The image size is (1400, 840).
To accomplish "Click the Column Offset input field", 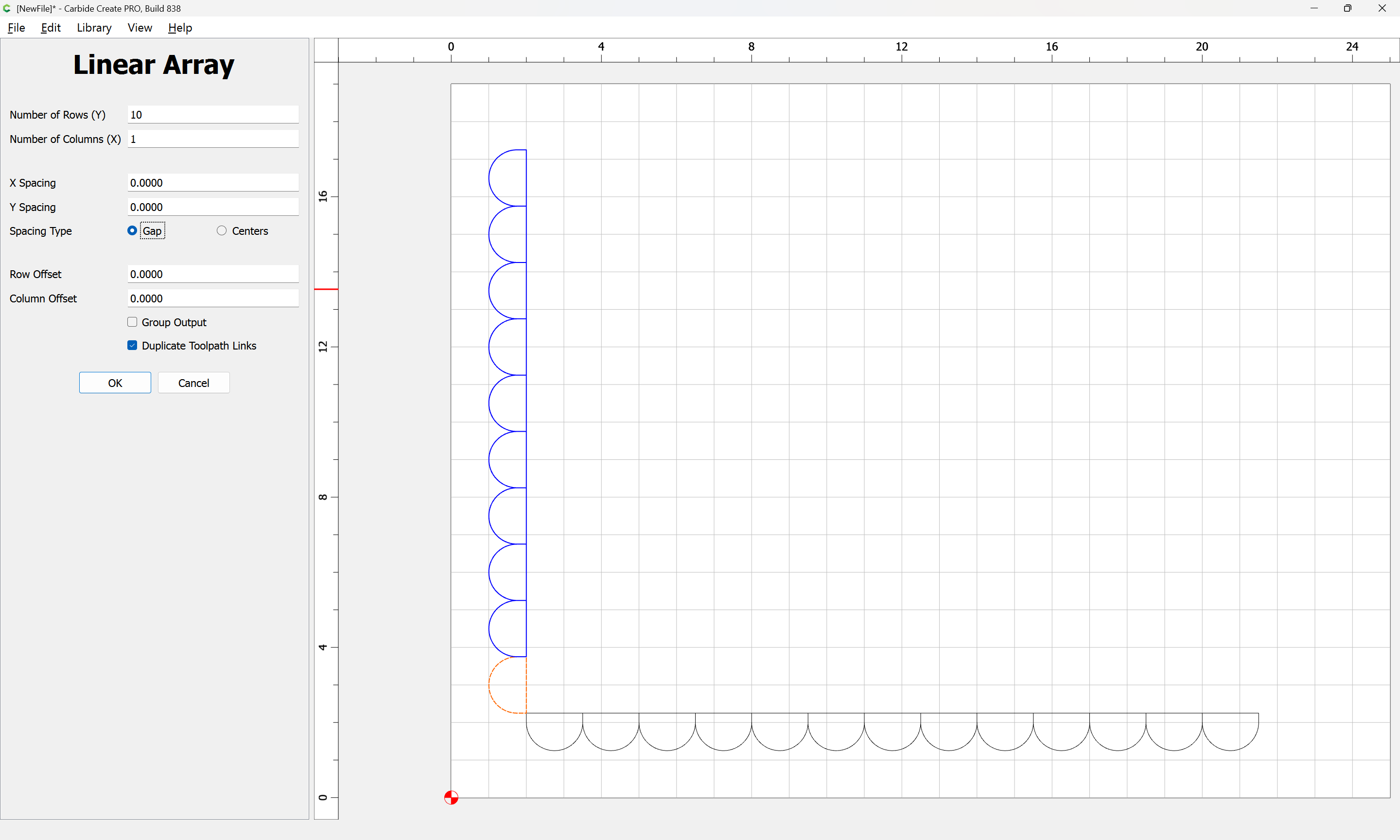I will point(213,298).
